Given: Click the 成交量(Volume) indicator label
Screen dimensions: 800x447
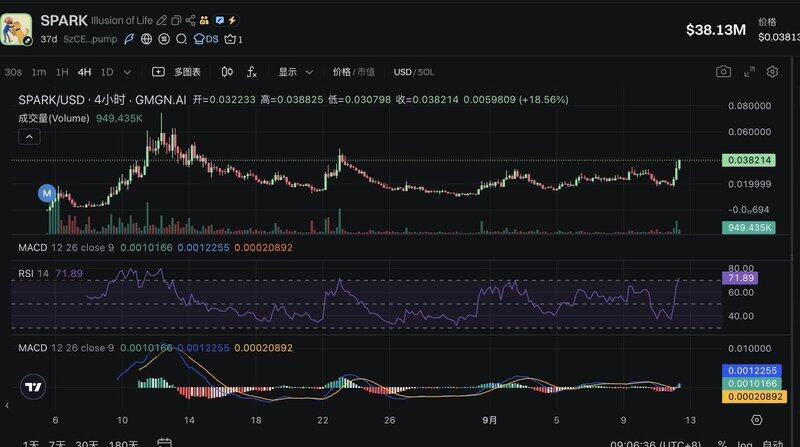Looking at the screenshot, I should click(54, 118).
